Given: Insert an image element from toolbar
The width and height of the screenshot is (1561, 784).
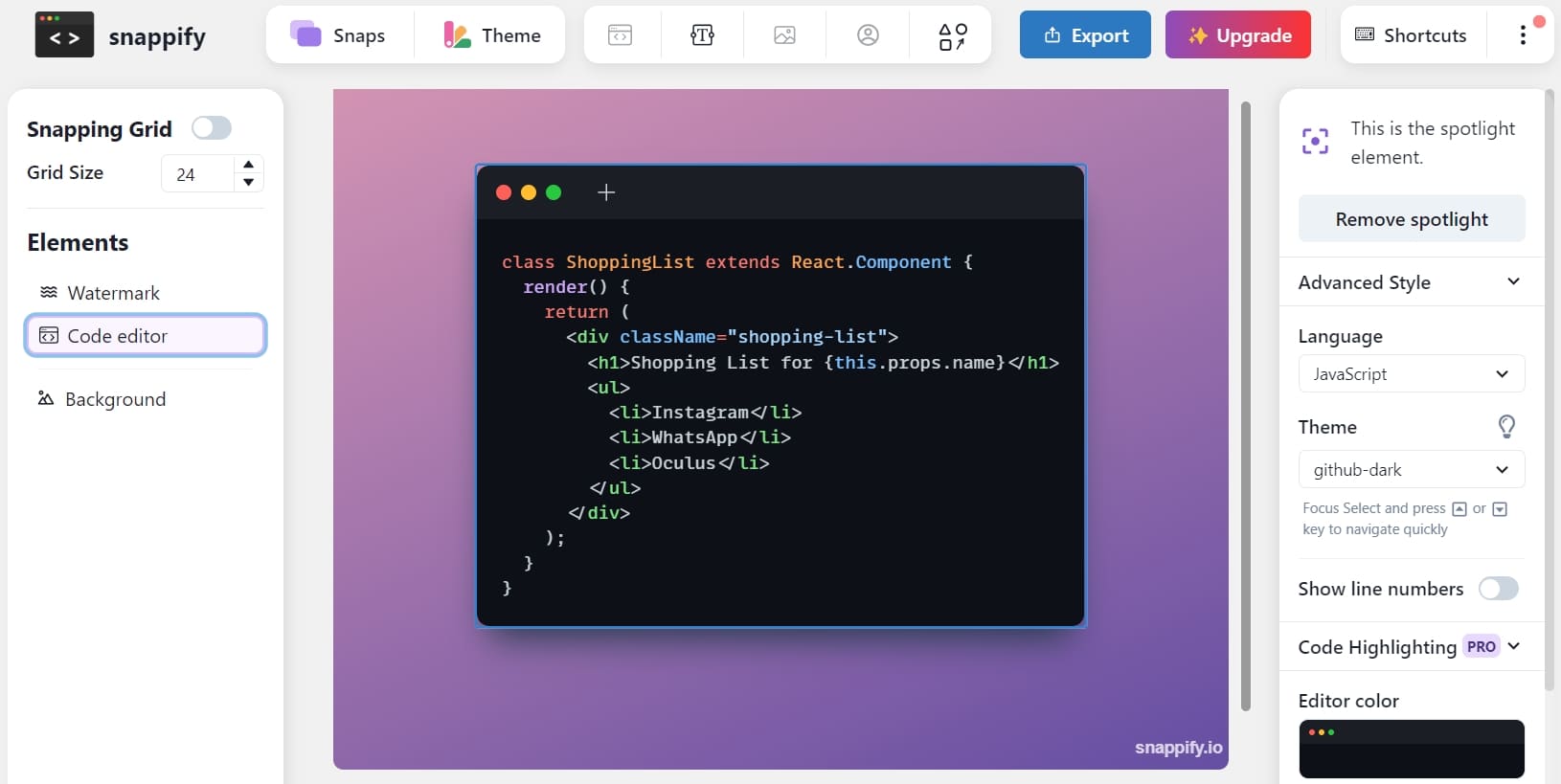Looking at the screenshot, I should (x=784, y=35).
